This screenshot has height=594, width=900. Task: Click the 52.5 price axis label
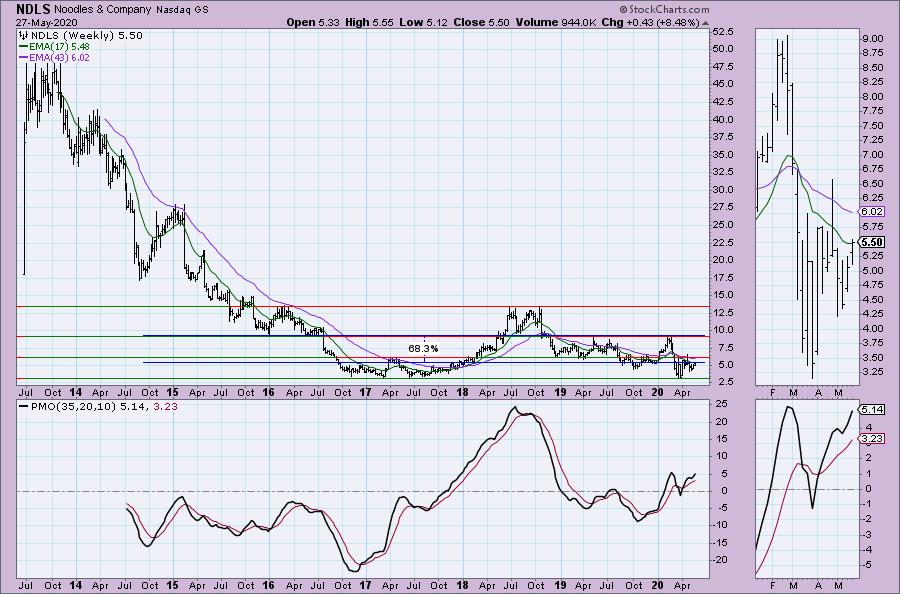coord(723,32)
